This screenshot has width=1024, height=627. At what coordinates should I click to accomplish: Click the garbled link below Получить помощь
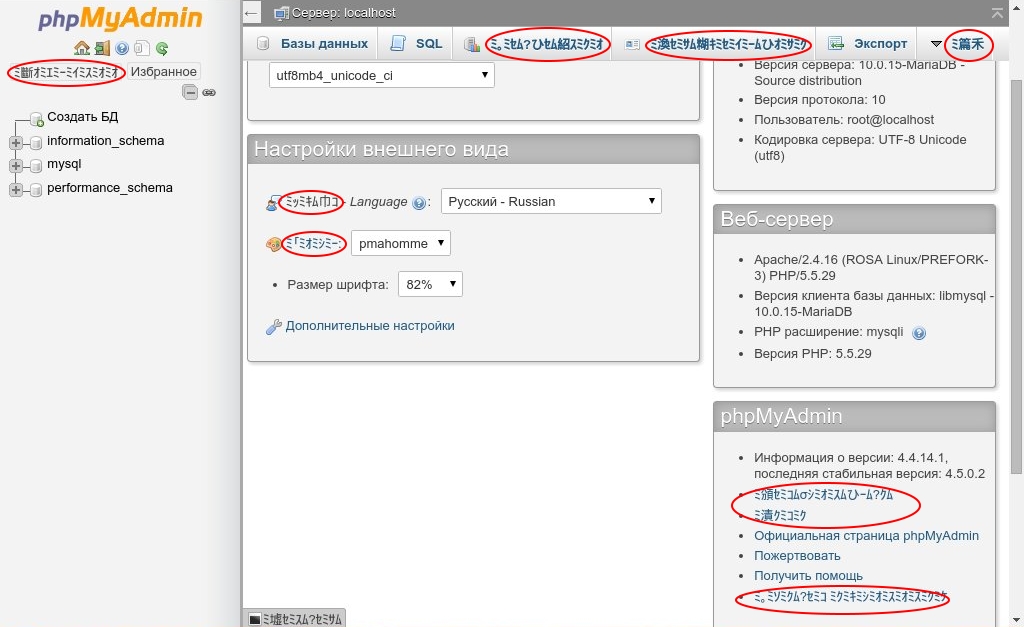click(x=850, y=596)
